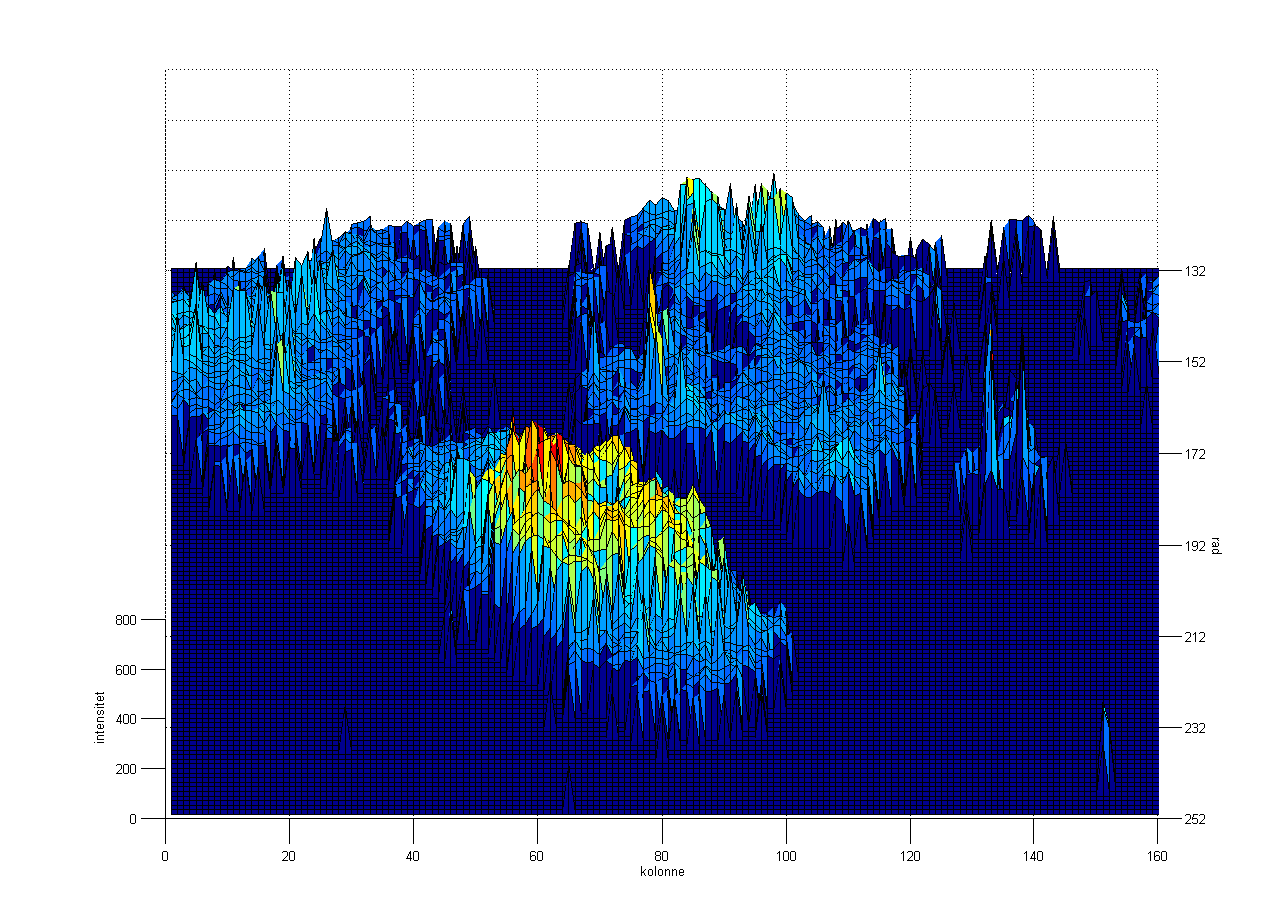The width and height of the screenshot is (1280, 920).
Task: Click x-axis tick label '160'
Action: point(1157,856)
